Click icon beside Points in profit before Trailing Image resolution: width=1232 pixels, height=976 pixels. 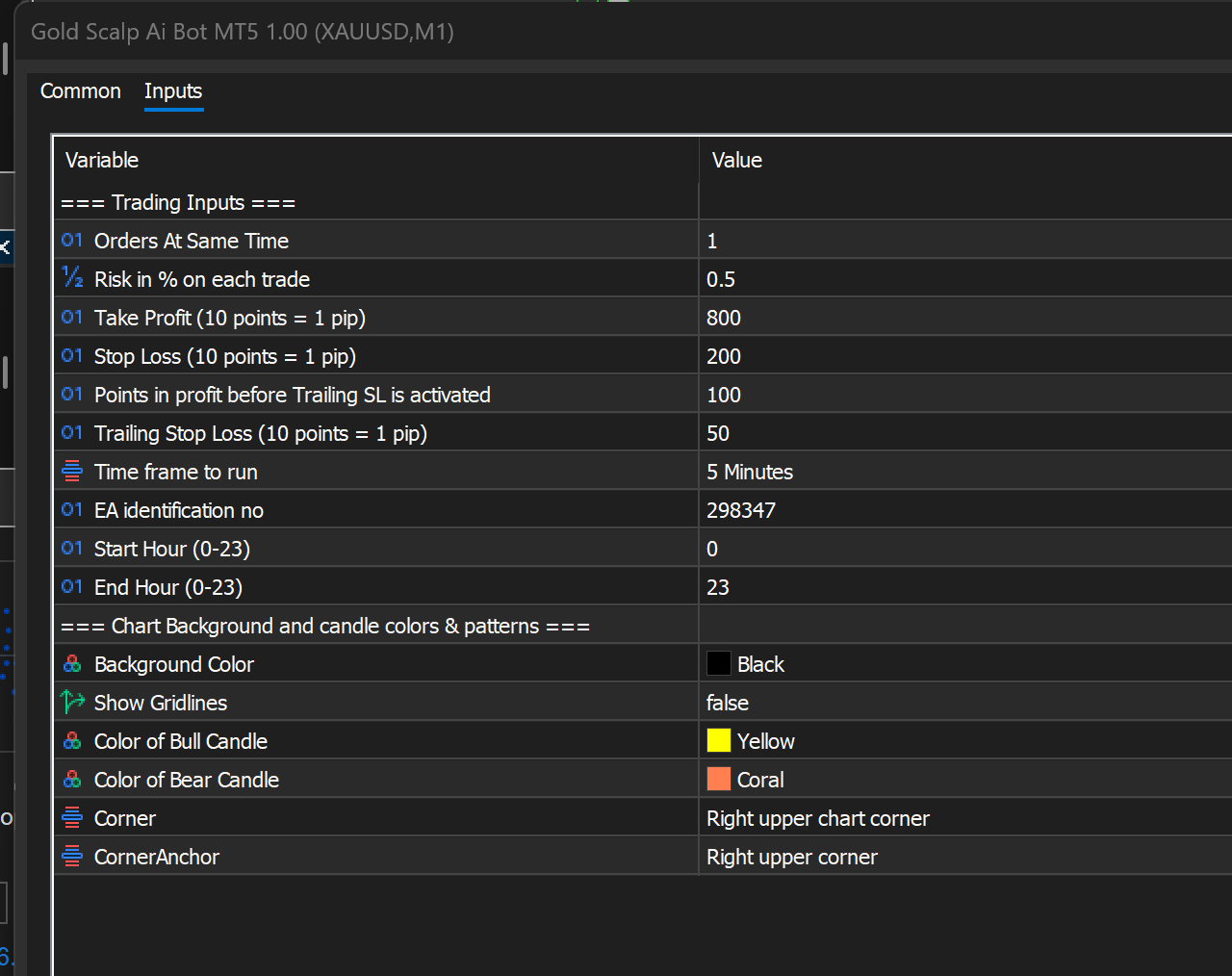tap(72, 395)
